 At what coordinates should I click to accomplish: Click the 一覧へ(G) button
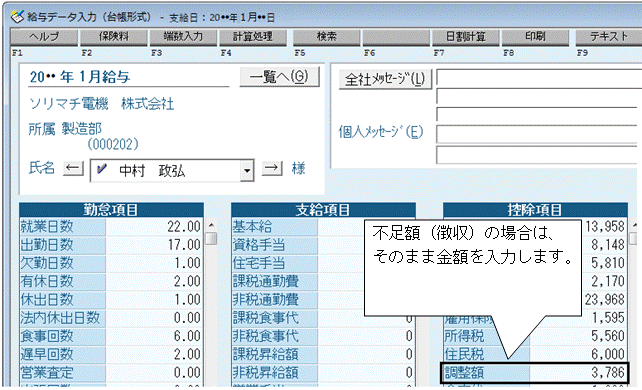[x=279, y=77]
